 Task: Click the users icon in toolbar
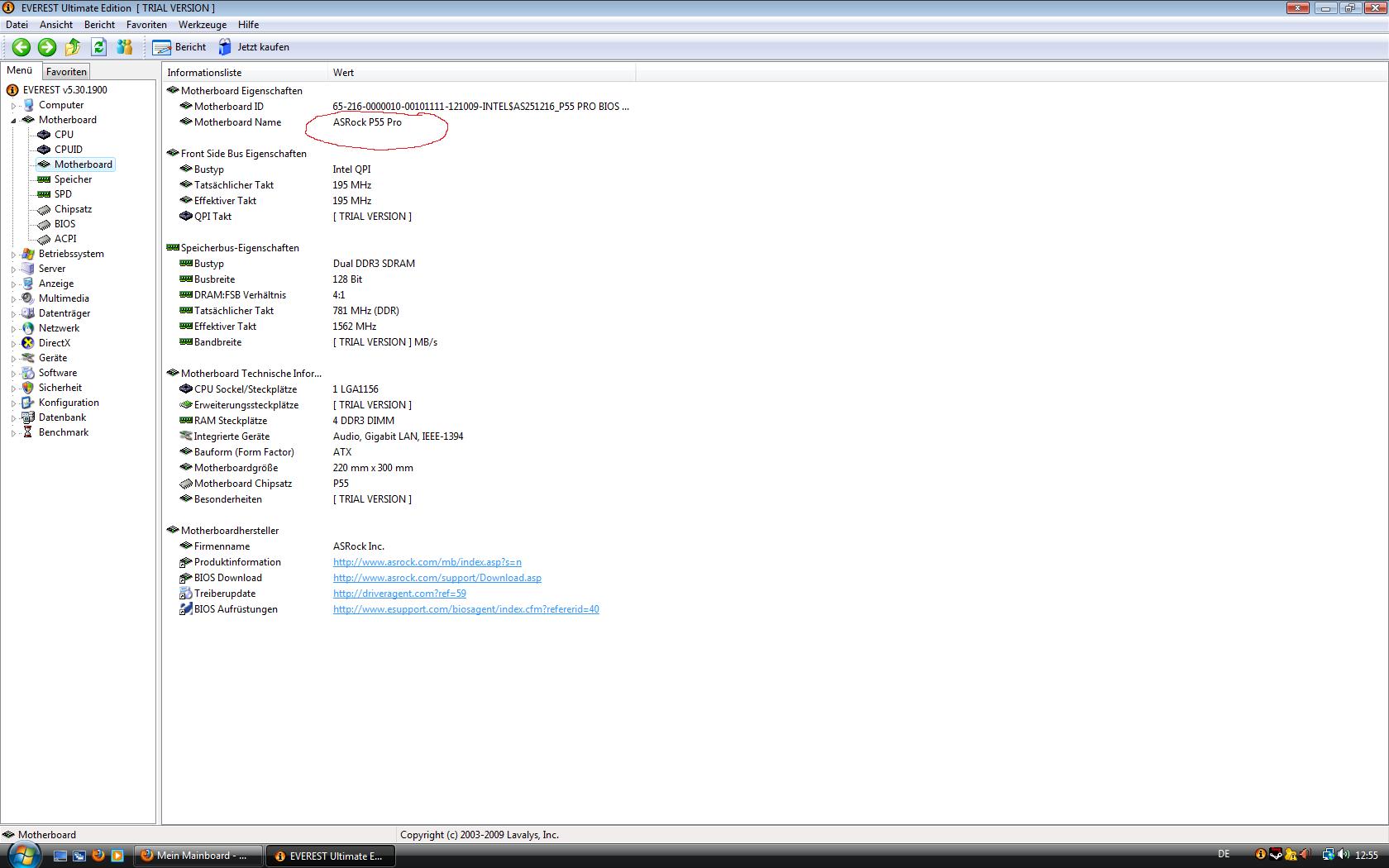tap(125, 47)
